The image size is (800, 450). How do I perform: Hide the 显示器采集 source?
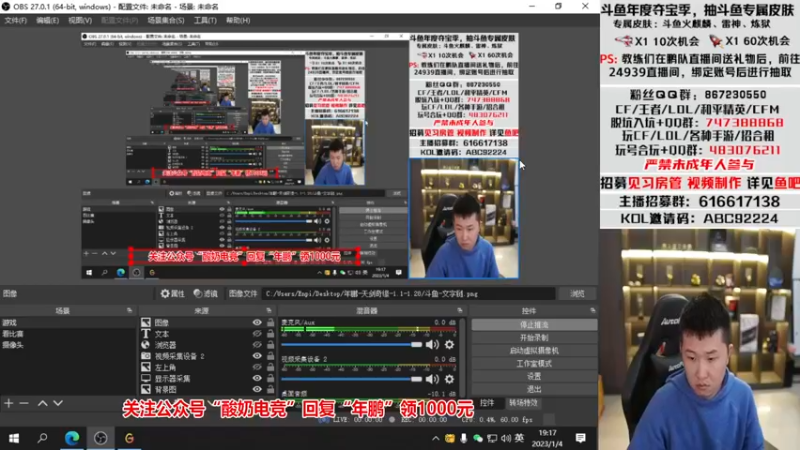257,379
